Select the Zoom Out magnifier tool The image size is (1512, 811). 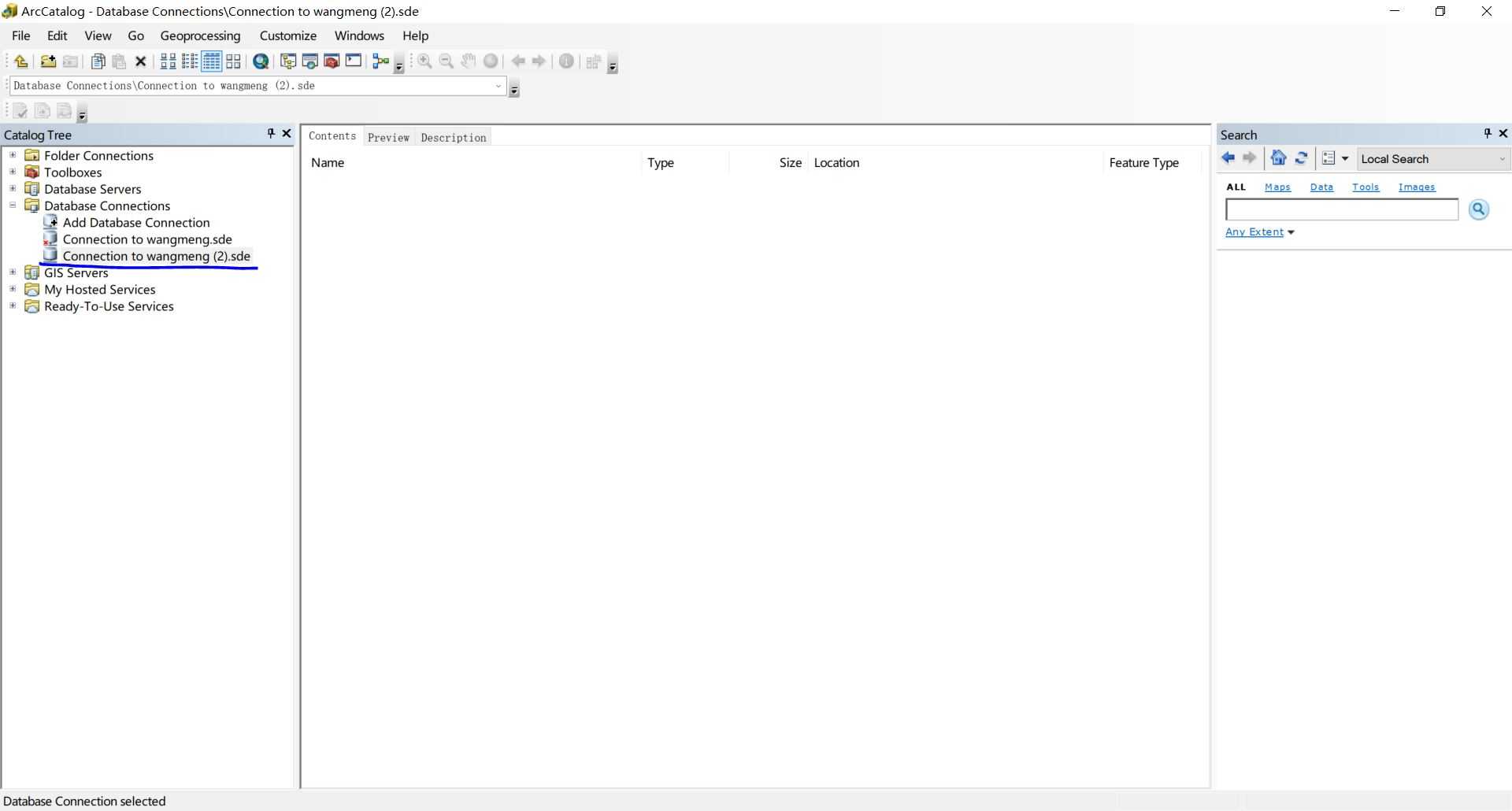(447, 61)
